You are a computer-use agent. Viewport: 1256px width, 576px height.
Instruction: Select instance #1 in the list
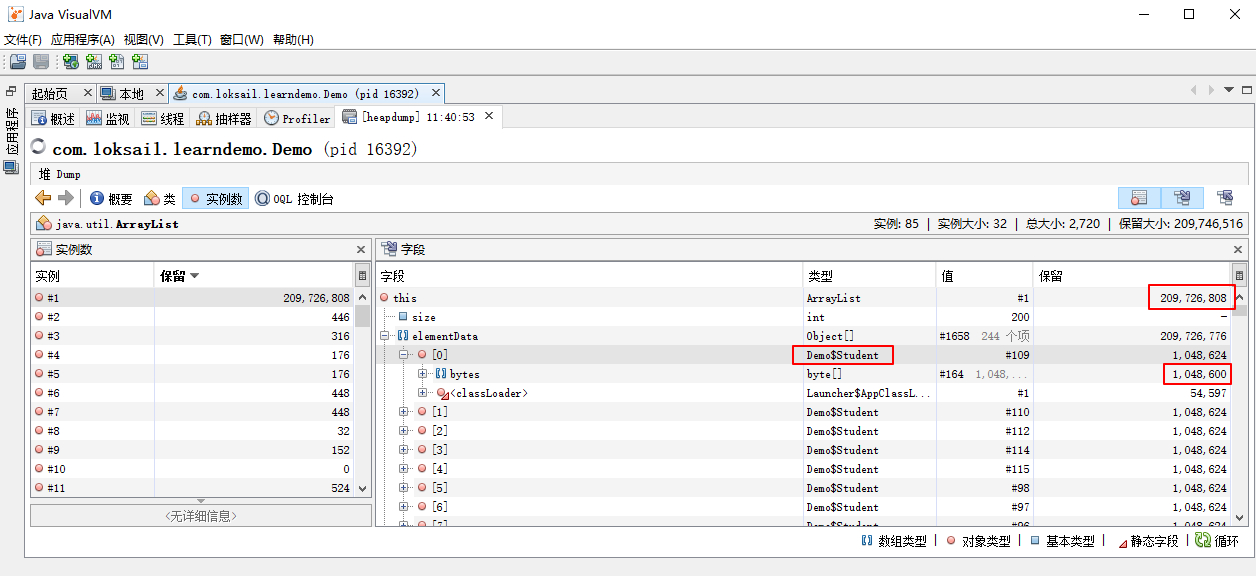[192, 298]
